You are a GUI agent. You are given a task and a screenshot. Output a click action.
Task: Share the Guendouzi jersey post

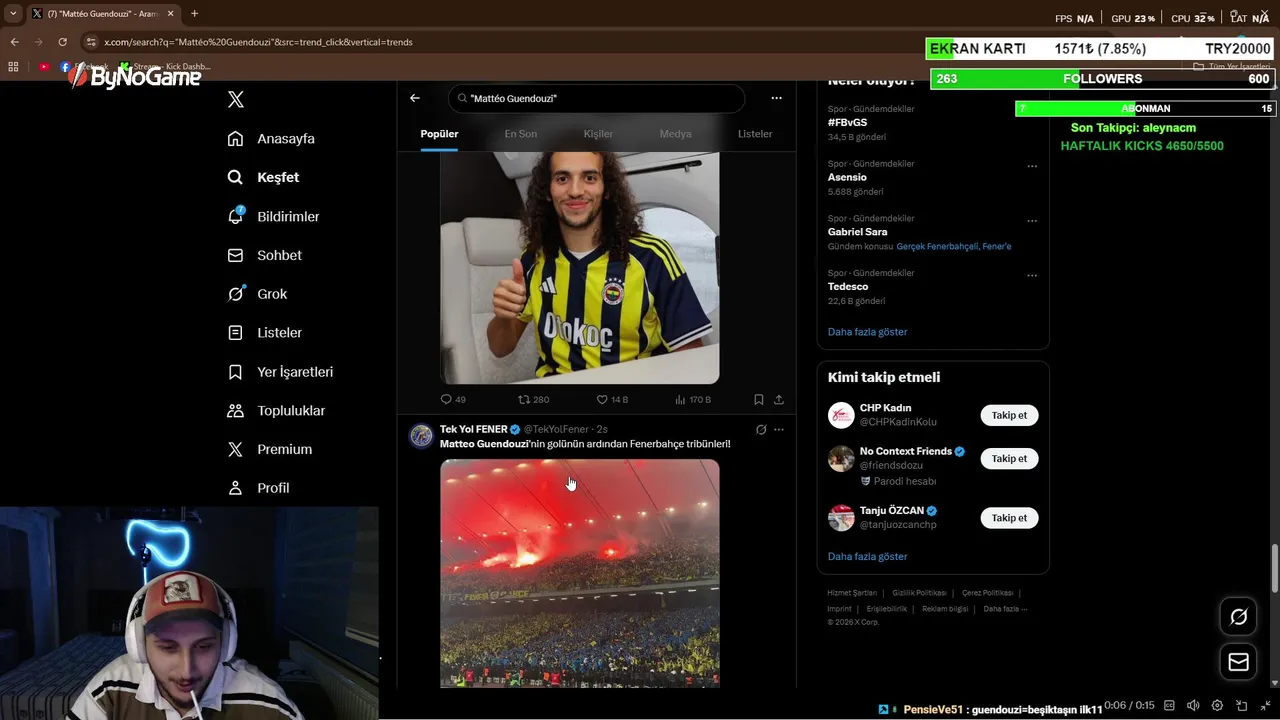779,399
